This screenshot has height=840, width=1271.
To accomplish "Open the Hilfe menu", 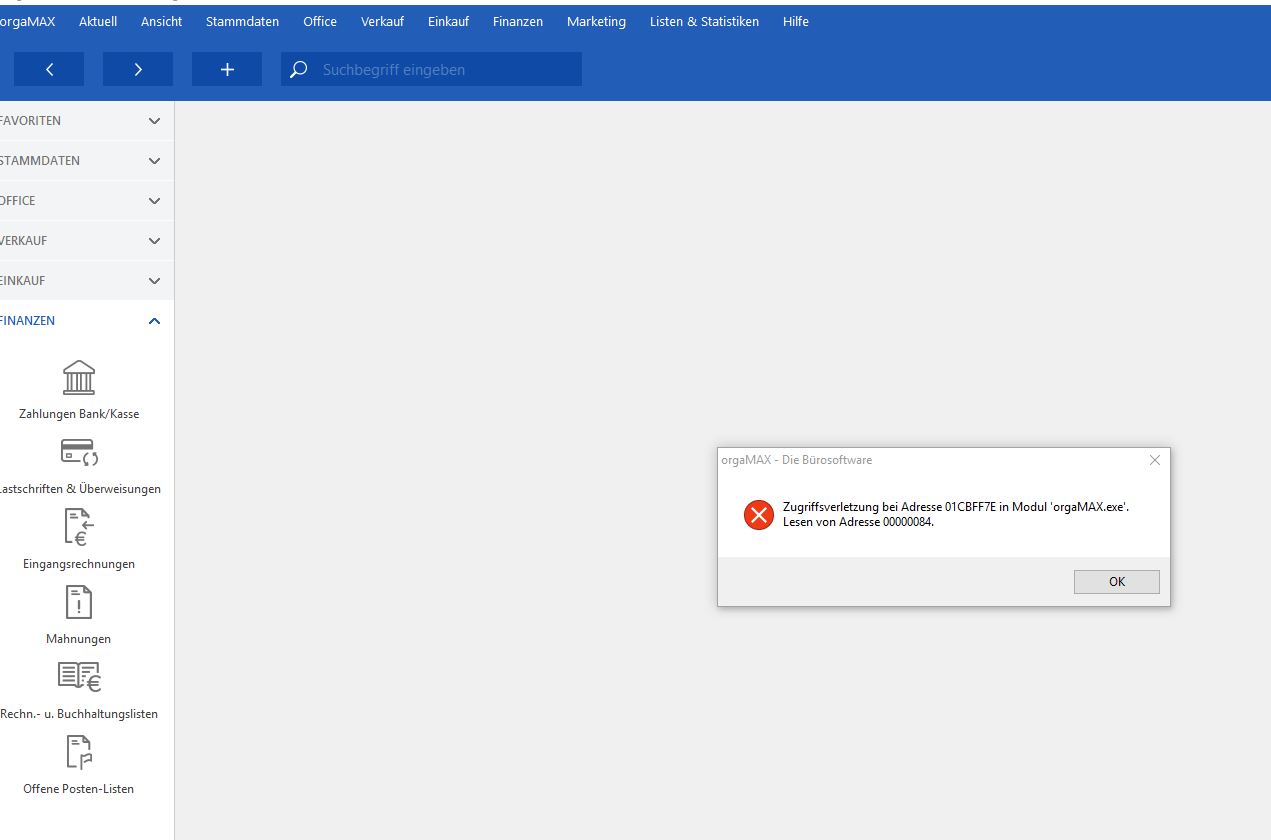I will 796,21.
